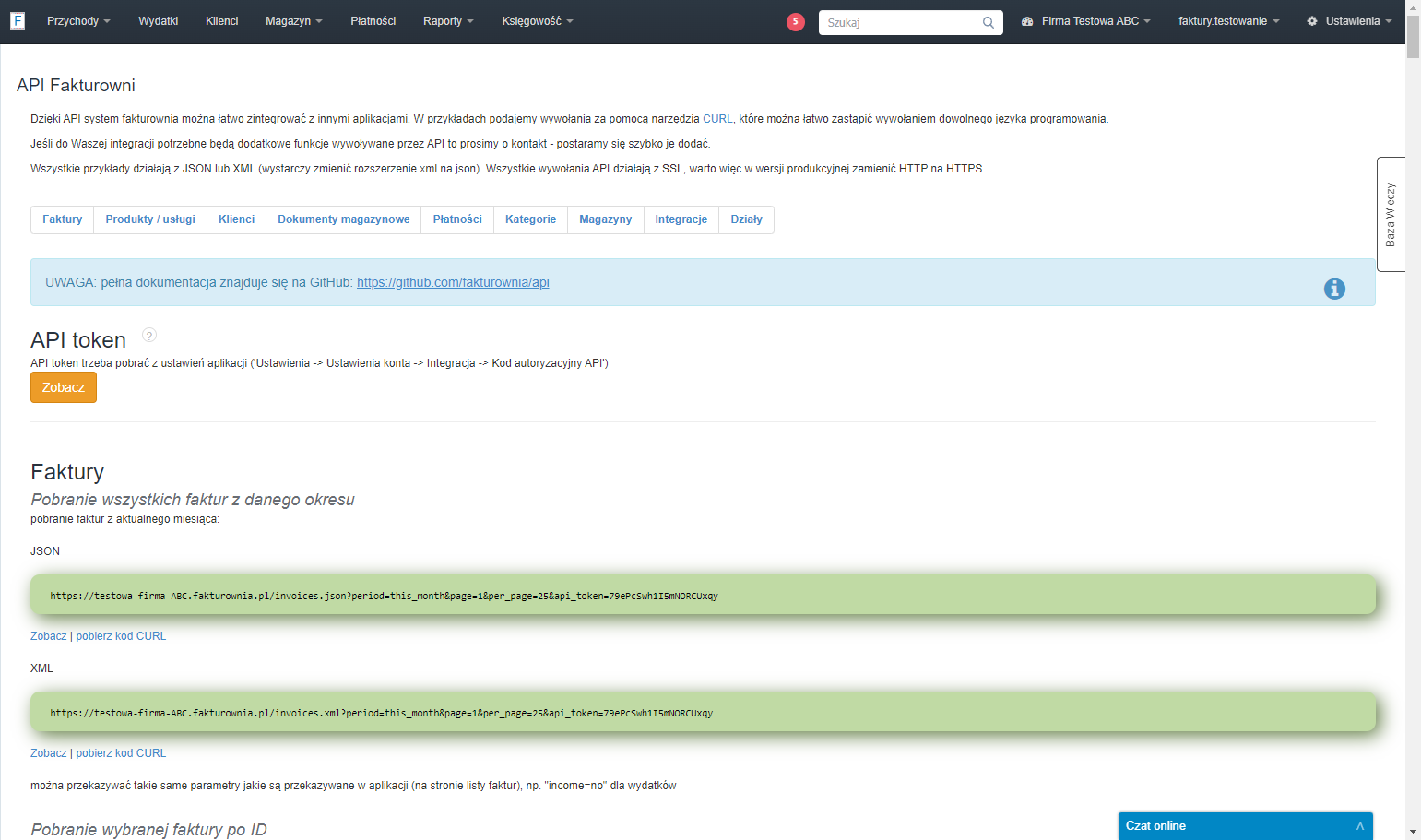
Task: Follow the CURL link in intro text
Action: click(x=717, y=119)
